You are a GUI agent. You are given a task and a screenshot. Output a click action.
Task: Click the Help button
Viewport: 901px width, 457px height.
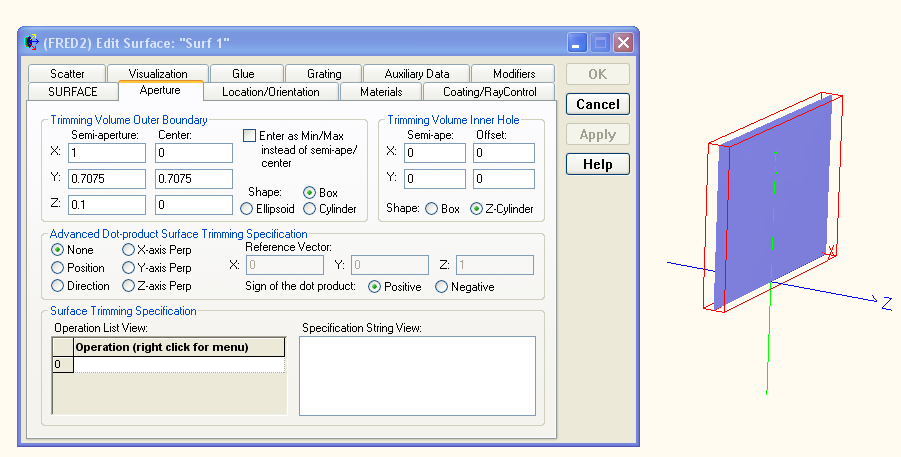pyautogui.click(x=597, y=164)
